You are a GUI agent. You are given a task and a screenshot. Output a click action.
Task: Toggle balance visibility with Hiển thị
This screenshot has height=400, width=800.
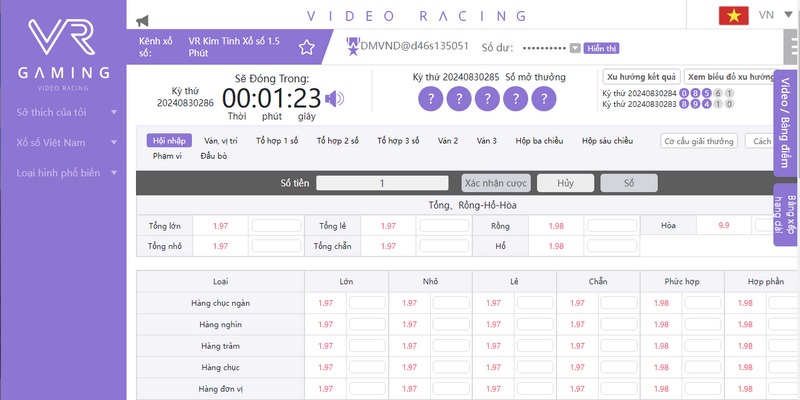point(601,48)
